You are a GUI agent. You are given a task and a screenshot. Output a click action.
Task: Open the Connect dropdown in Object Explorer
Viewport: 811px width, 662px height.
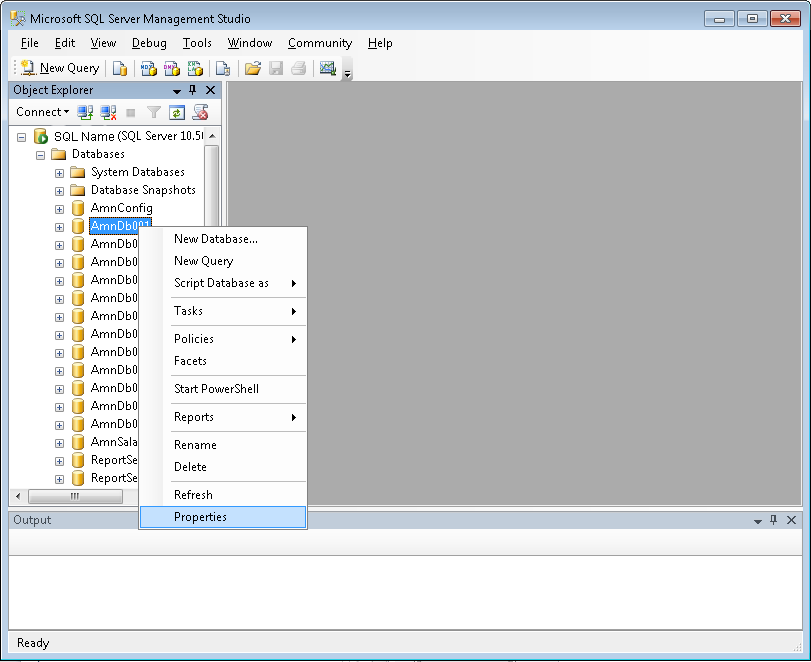click(x=42, y=112)
